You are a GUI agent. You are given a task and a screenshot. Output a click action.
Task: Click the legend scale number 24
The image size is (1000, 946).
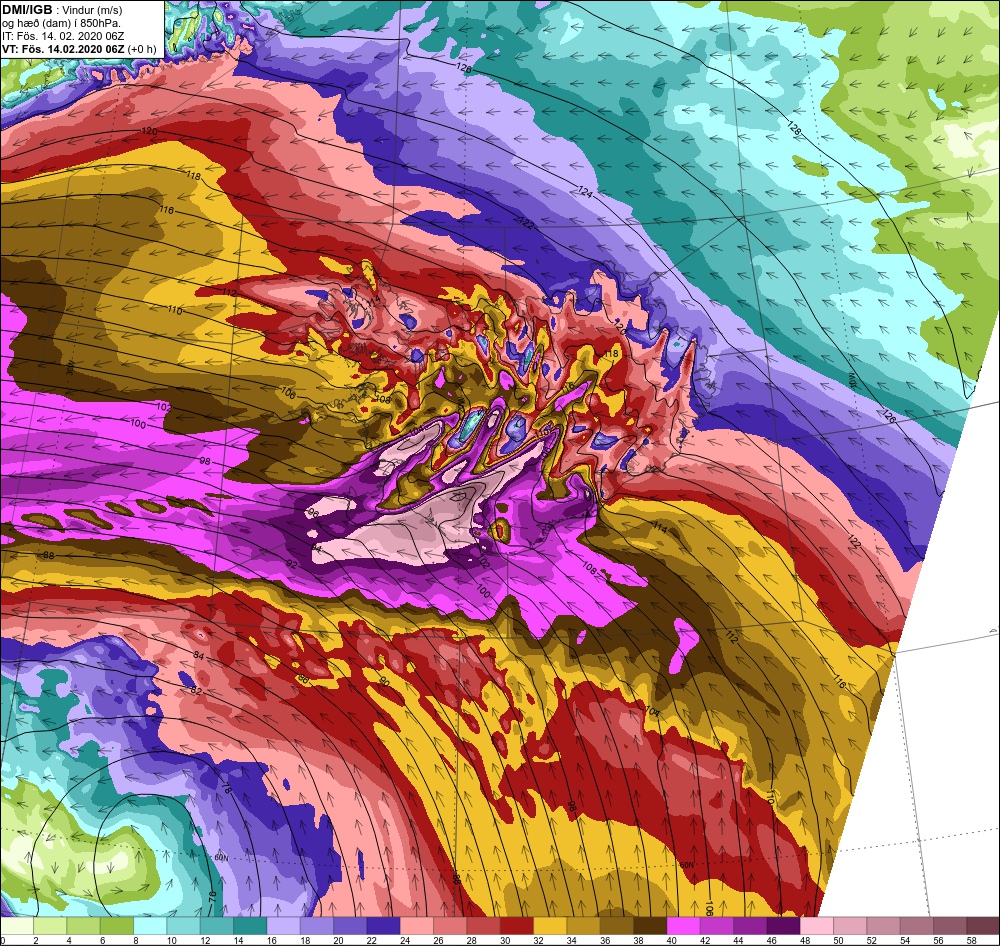click(406, 940)
